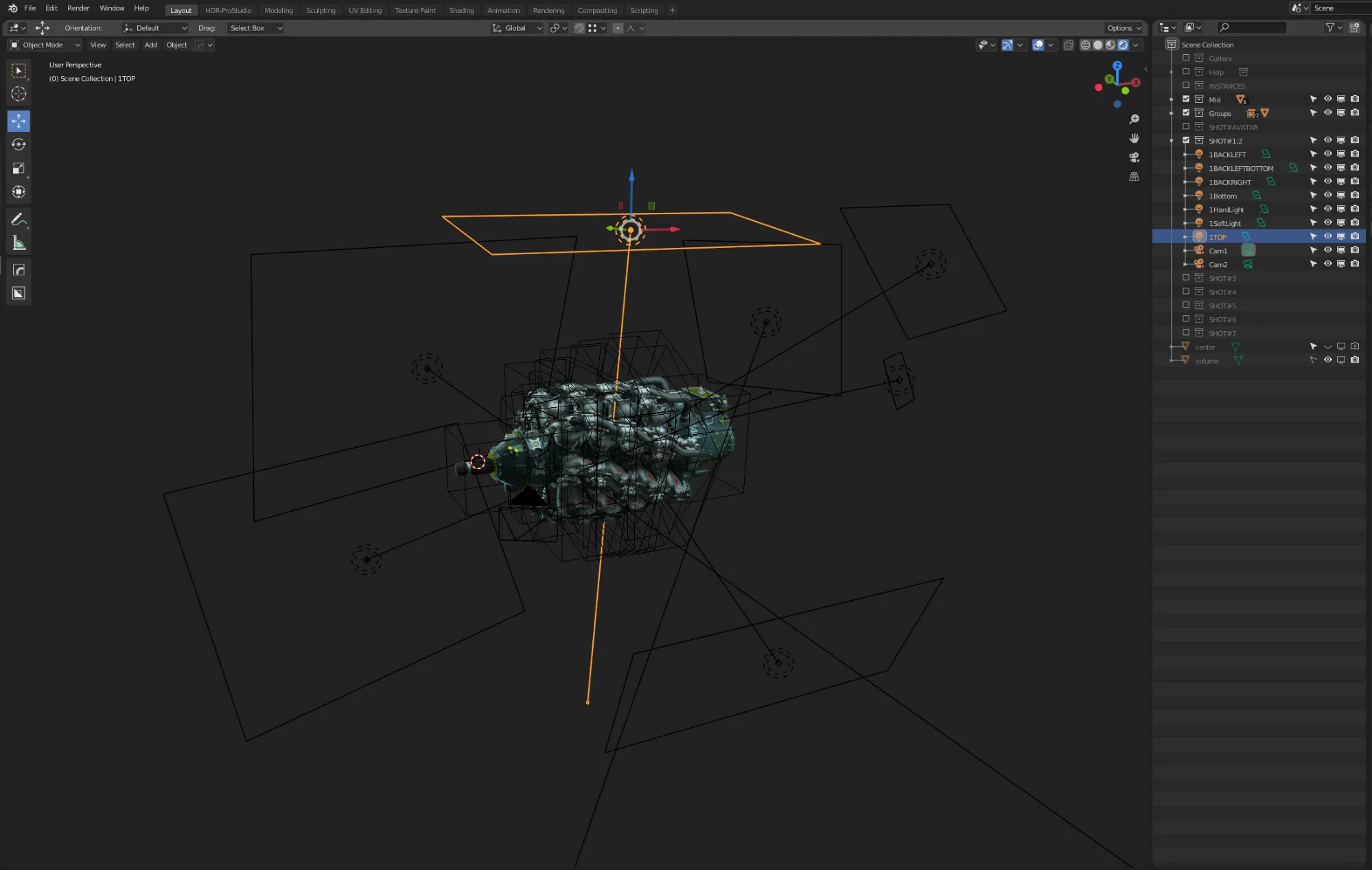This screenshot has width=1372, height=870.
Task: Click the Cam1 camera data icon
Action: [1248, 251]
